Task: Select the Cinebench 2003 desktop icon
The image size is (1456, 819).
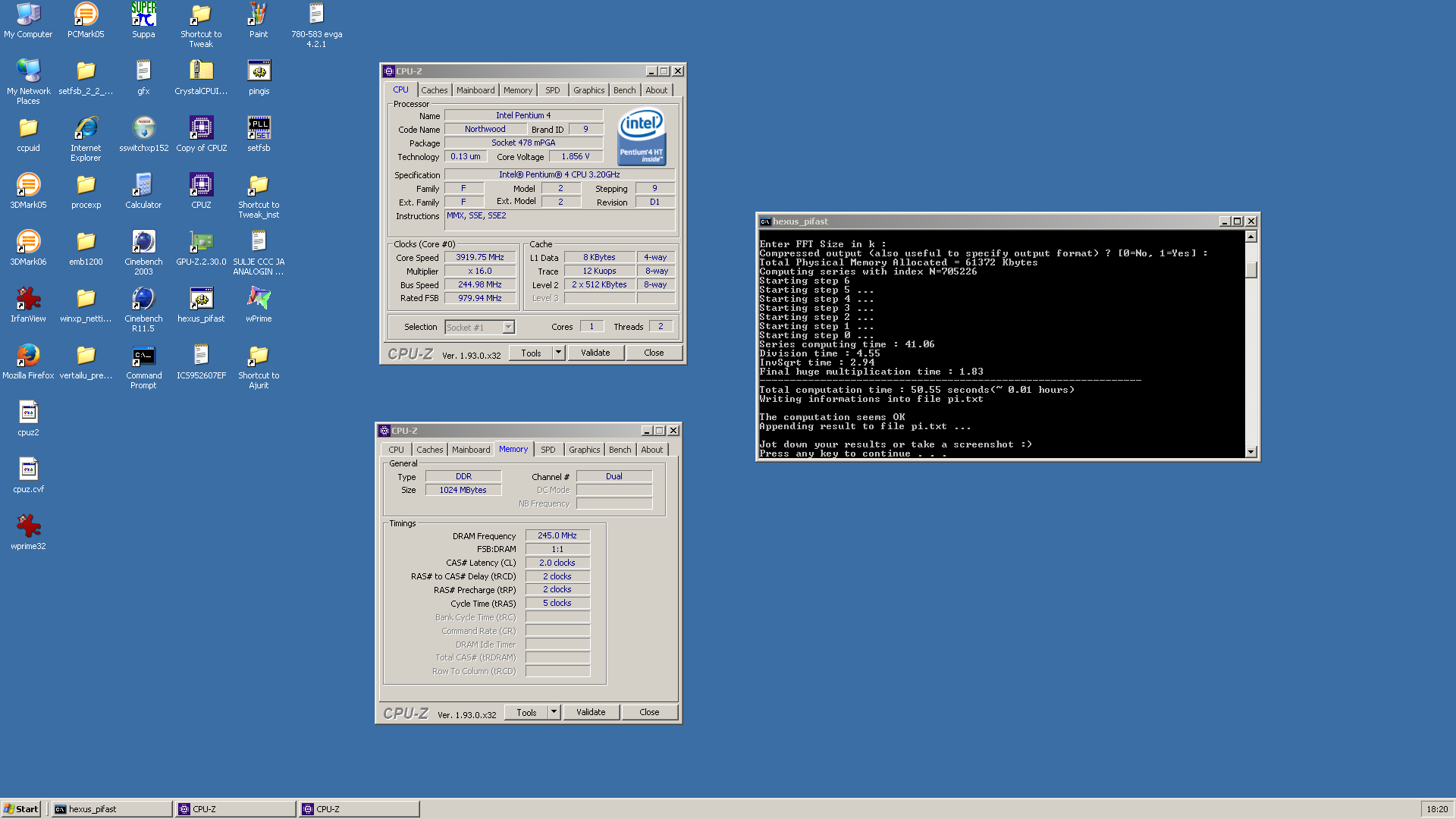Action: [143, 241]
